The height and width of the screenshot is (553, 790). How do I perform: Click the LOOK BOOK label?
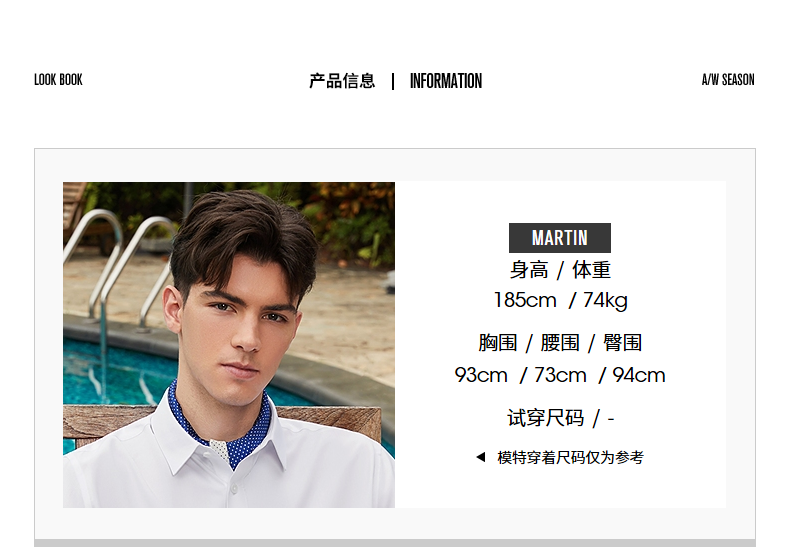coord(58,80)
